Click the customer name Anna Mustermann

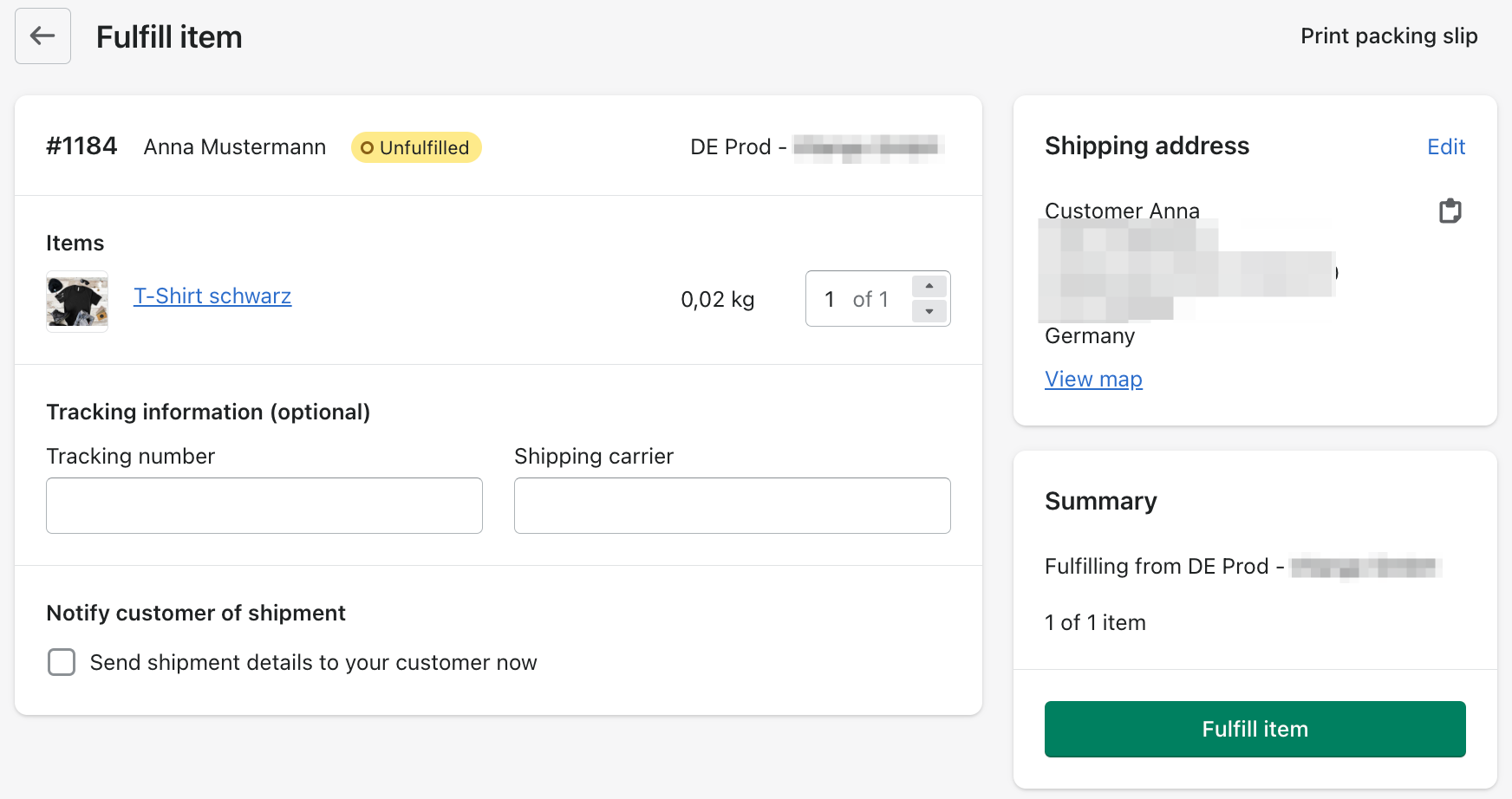pyautogui.click(x=235, y=147)
